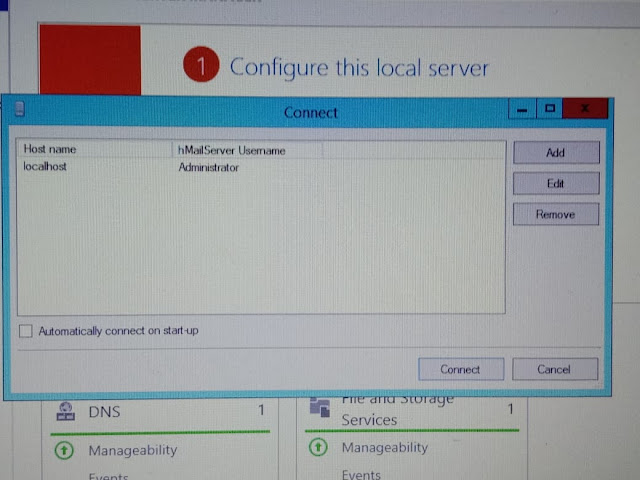Screen dimensions: 640x480
Task: Open Events under File and Storage Services
Action: (361, 474)
